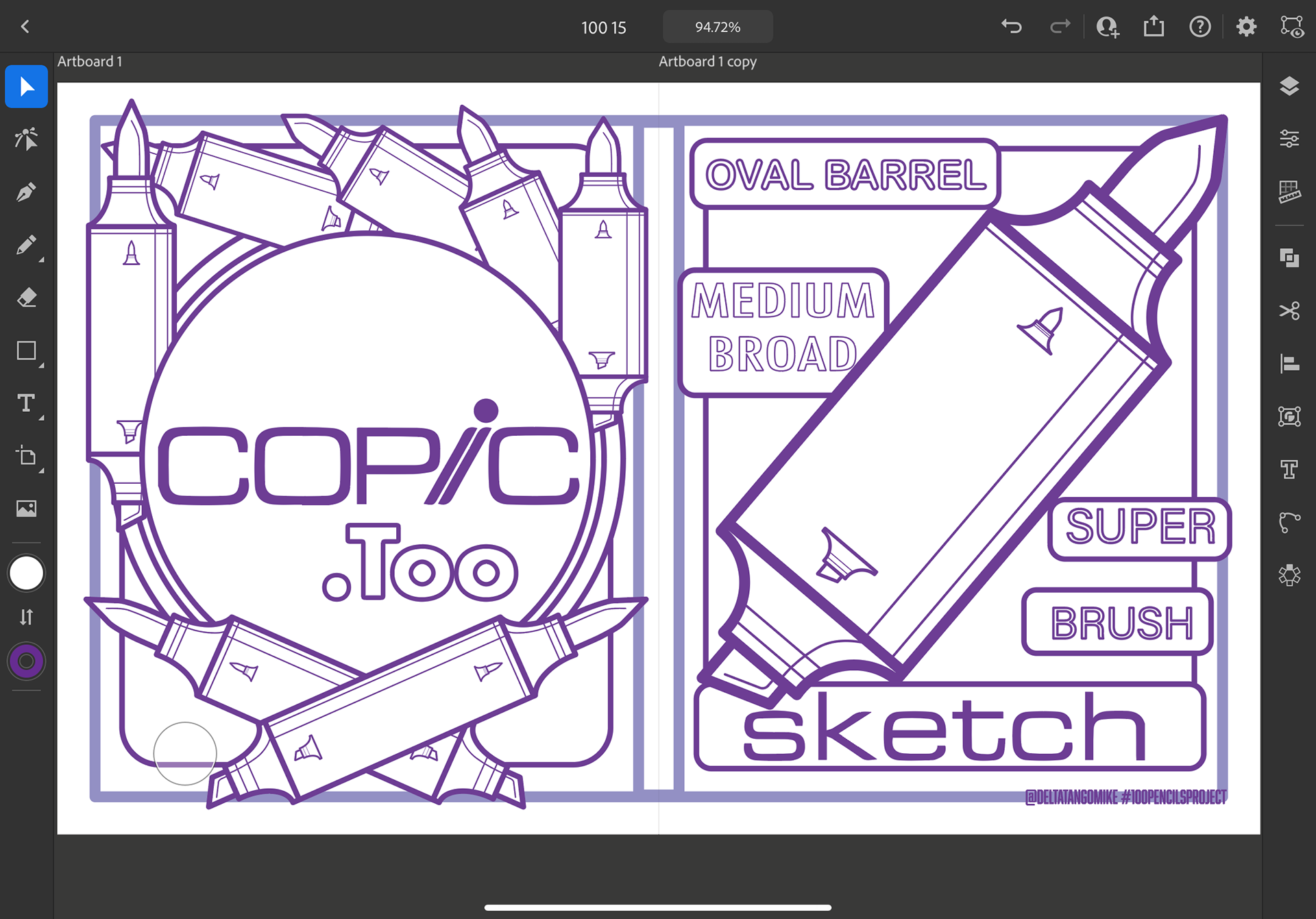Invite collaborators to the document
This screenshot has width=1316, height=919.
(1108, 27)
